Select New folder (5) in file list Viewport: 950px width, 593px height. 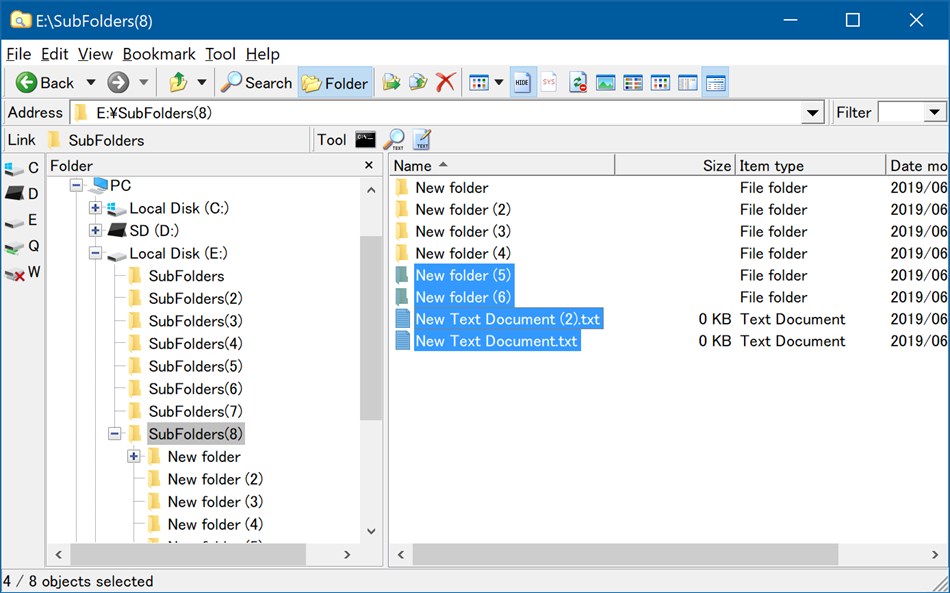tap(462, 276)
